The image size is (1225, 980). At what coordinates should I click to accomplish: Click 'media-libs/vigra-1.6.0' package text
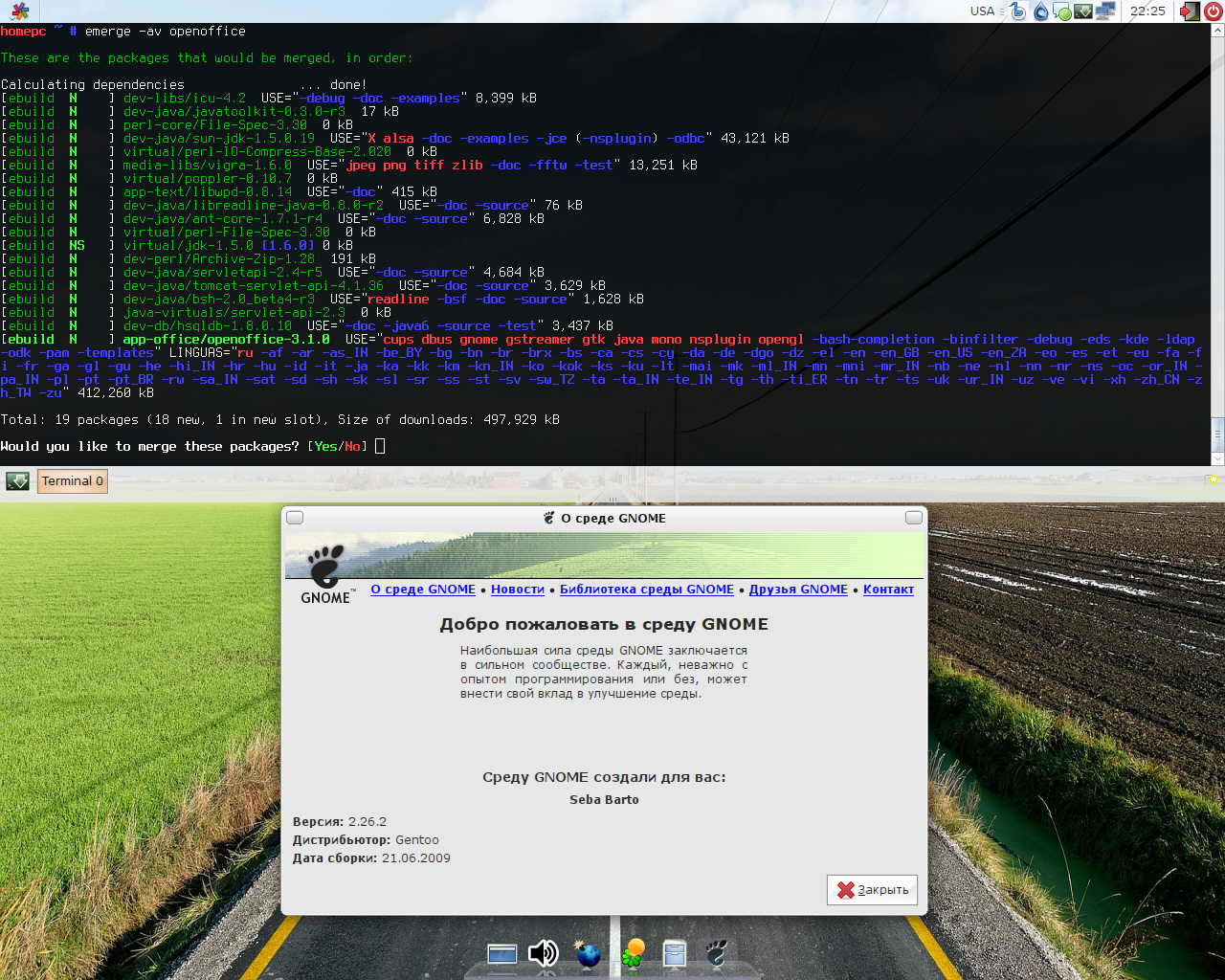[207, 165]
